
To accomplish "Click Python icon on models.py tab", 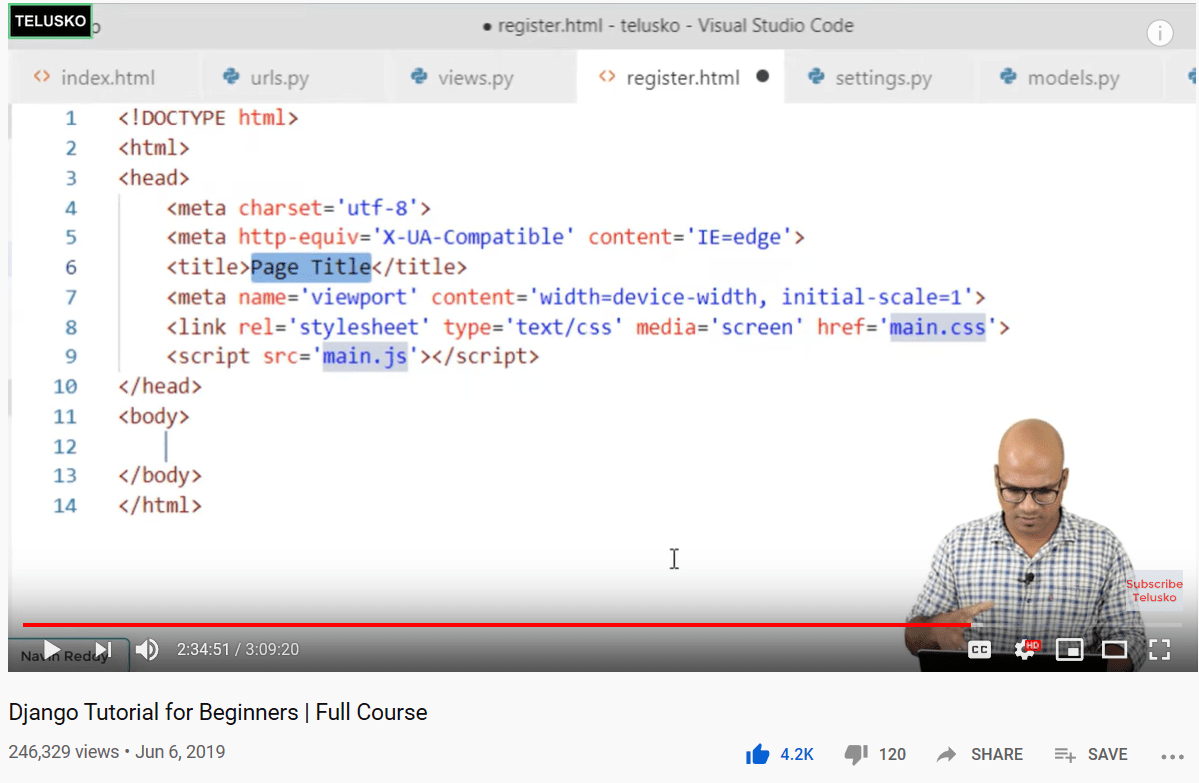I will pos(1009,76).
